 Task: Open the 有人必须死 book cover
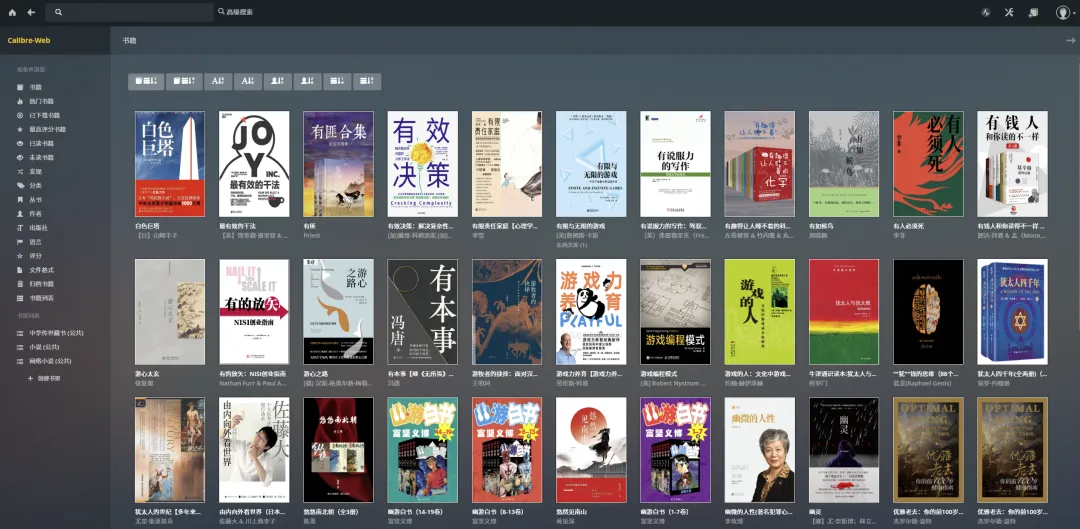[x=928, y=164]
